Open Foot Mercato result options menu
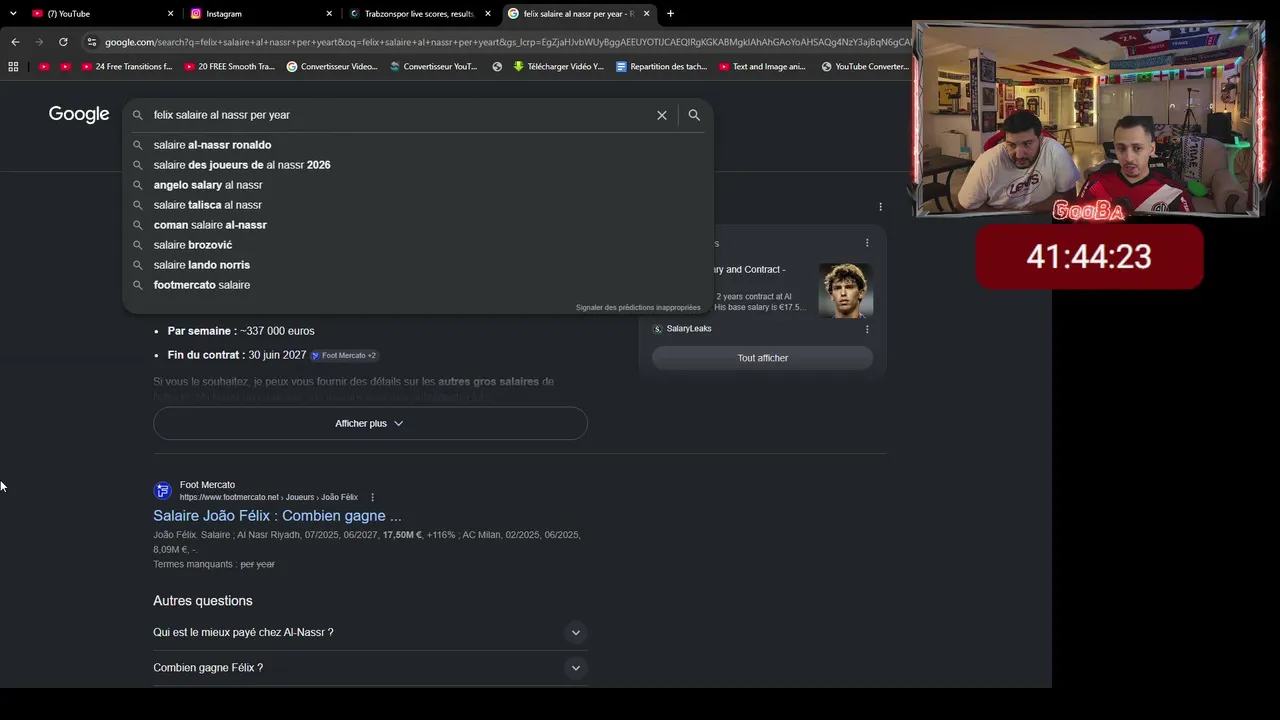The height and width of the screenshot is (720, 1280). click(x=372, y=497)
